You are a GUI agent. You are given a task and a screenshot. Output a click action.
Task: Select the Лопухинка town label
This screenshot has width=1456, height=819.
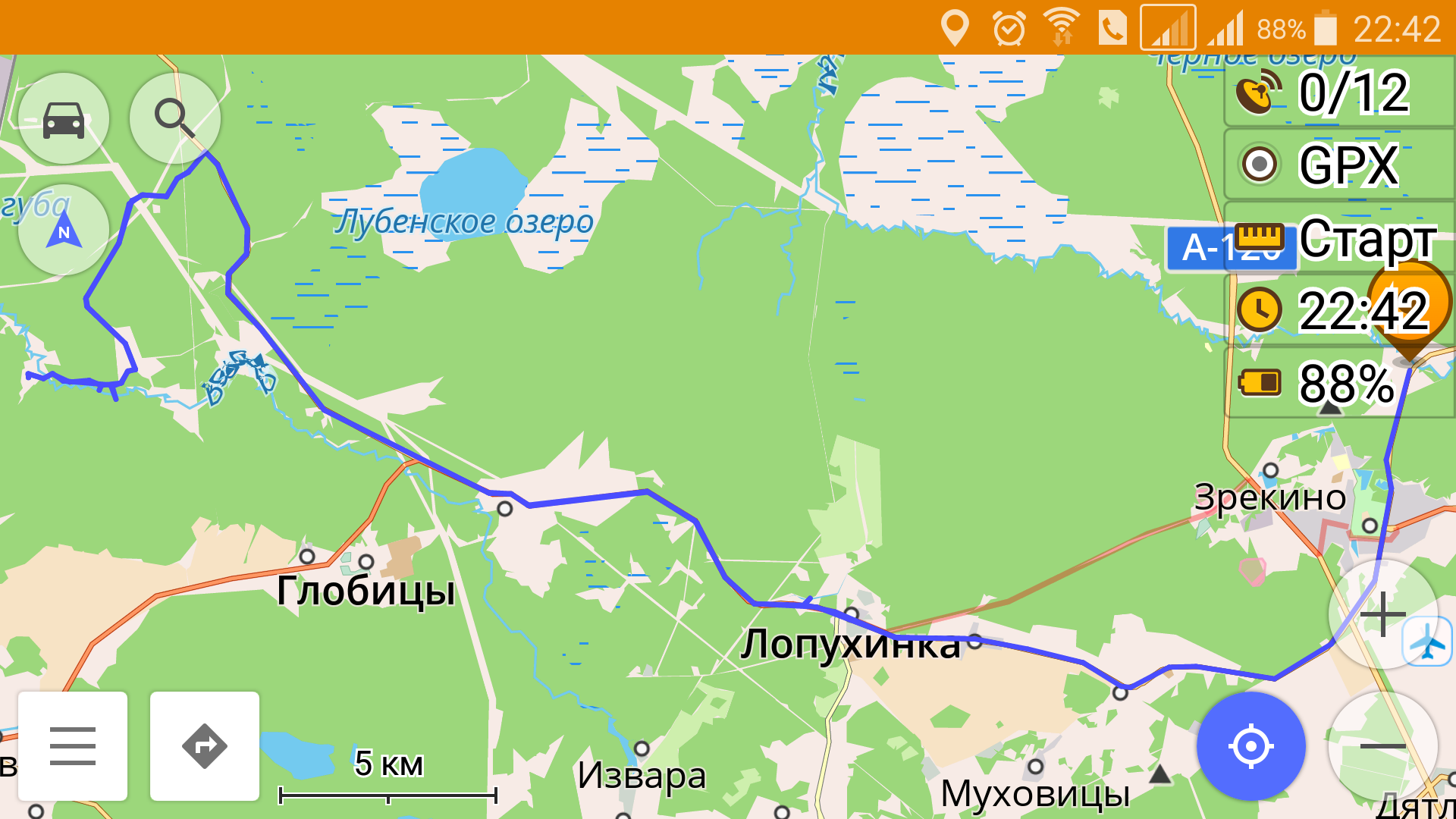[851, 645]
